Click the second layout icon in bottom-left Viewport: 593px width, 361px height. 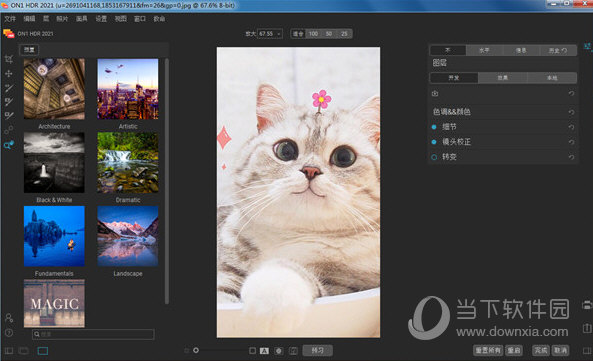[23, 351]
